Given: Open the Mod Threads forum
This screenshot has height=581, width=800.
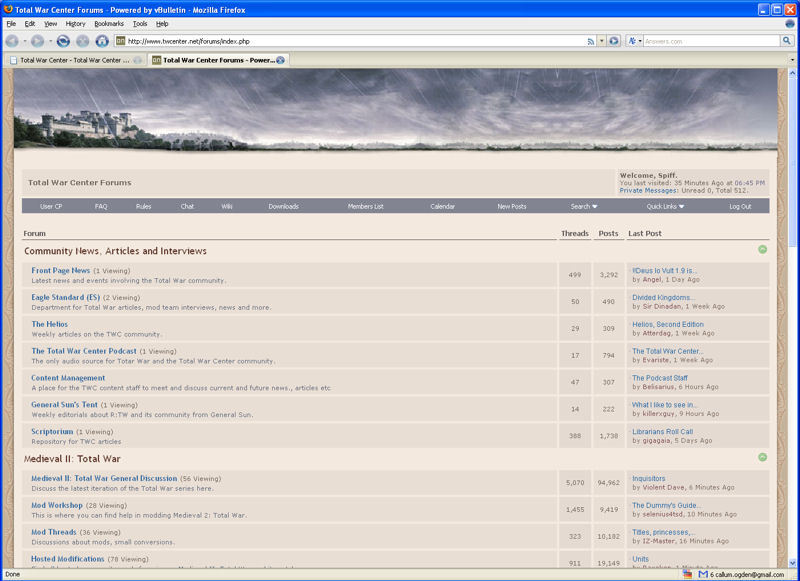Looking at the screenshot, I should tap(54, 532).
